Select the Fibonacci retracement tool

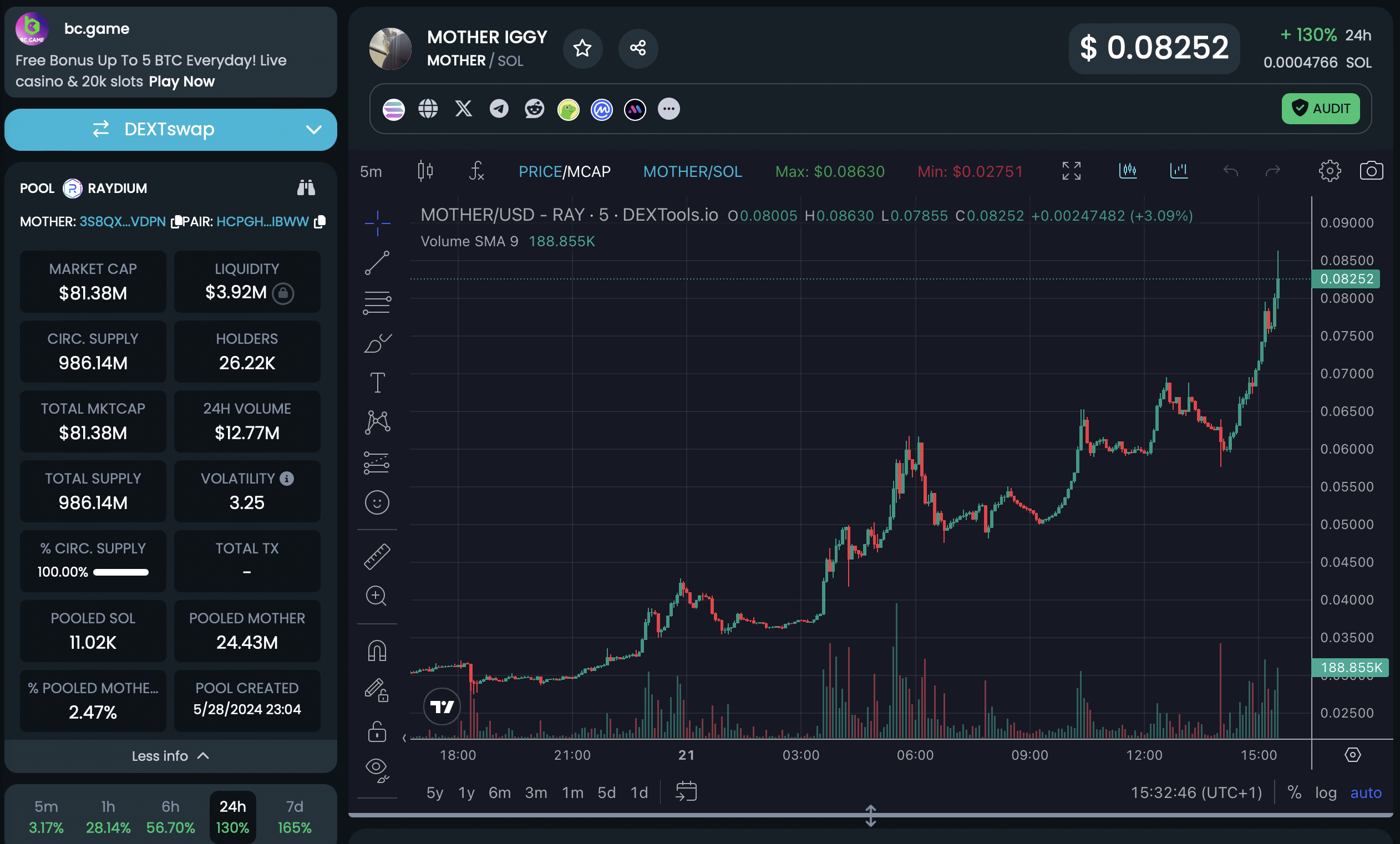click(x=377, y=303)
